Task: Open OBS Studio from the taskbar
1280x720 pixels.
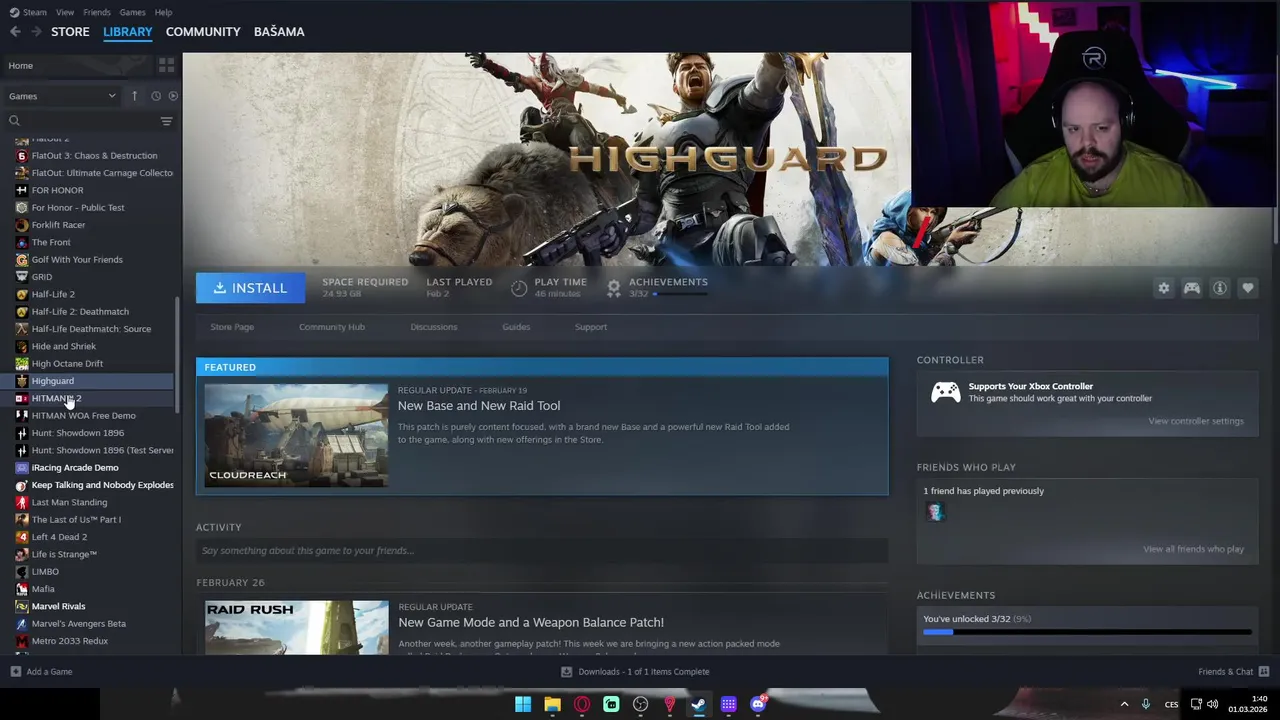Action: pos(641,705)
